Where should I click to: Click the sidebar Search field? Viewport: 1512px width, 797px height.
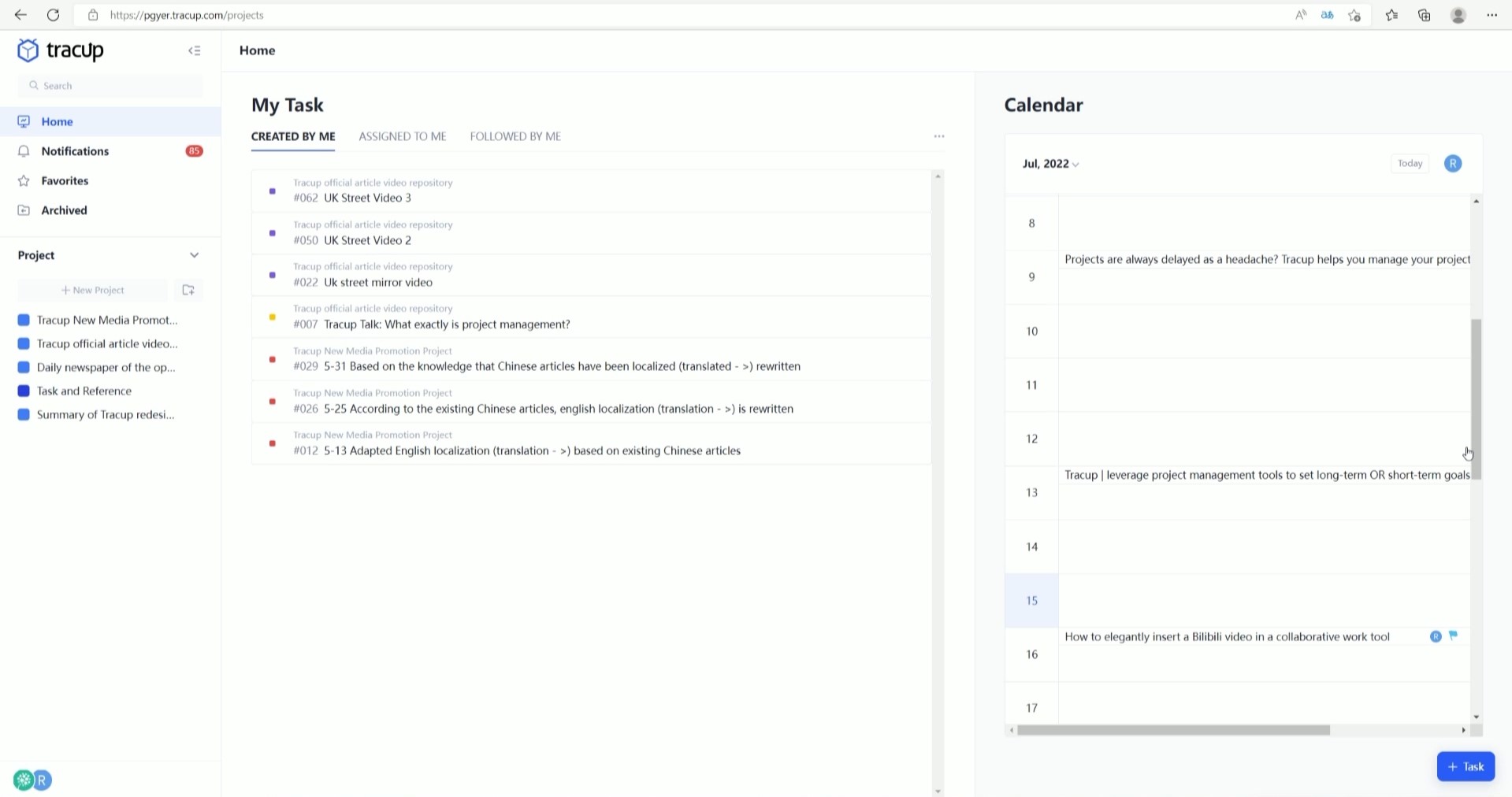click(x=110, y=86)
